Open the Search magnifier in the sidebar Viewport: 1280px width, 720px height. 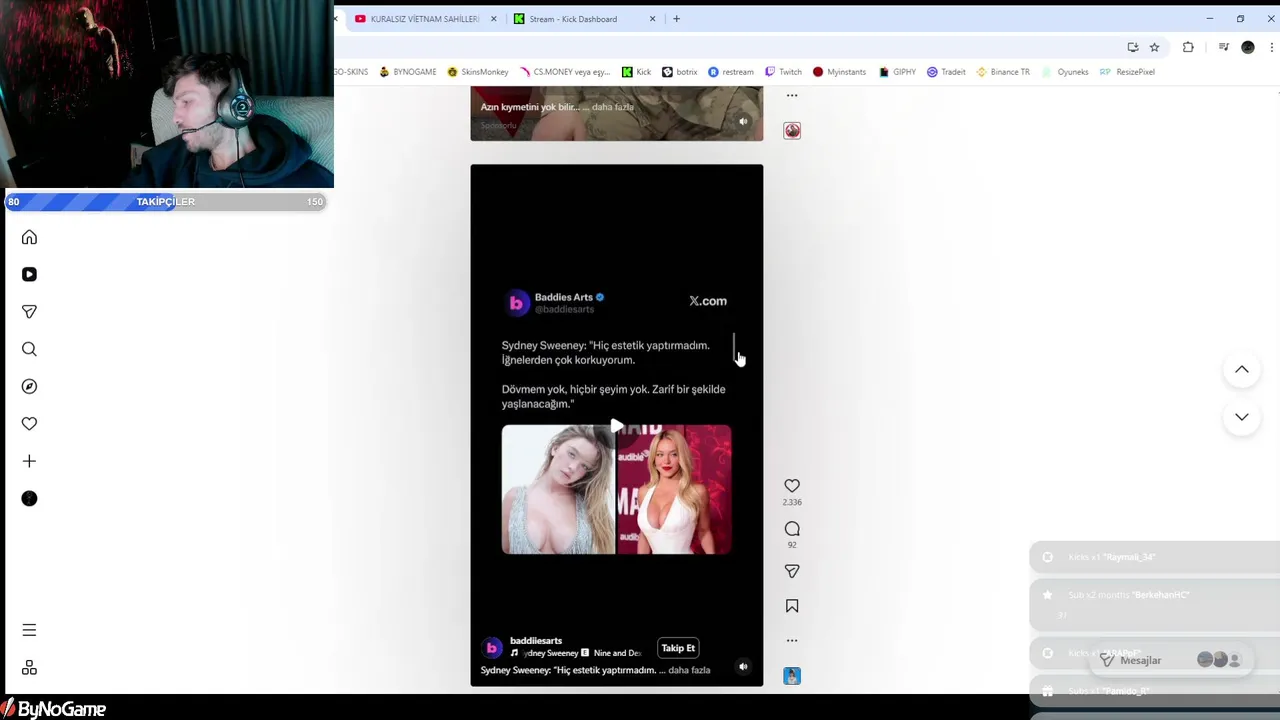pyautogui.click(x=29, y=349)
